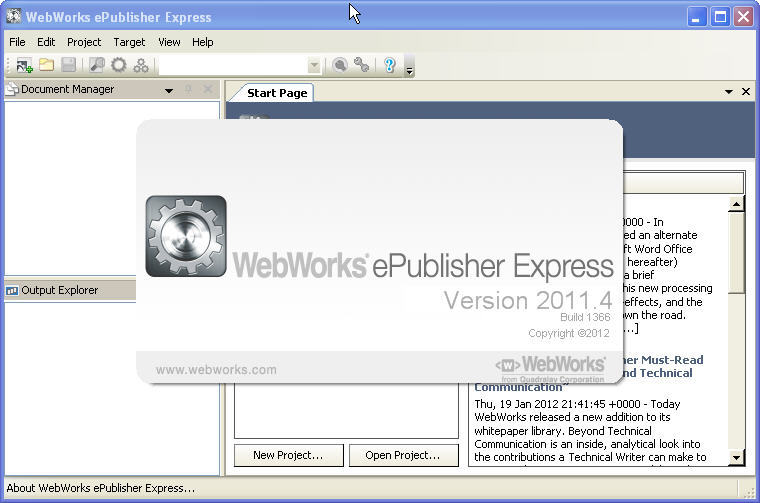Click the Build 1366 text

[585, 317]
